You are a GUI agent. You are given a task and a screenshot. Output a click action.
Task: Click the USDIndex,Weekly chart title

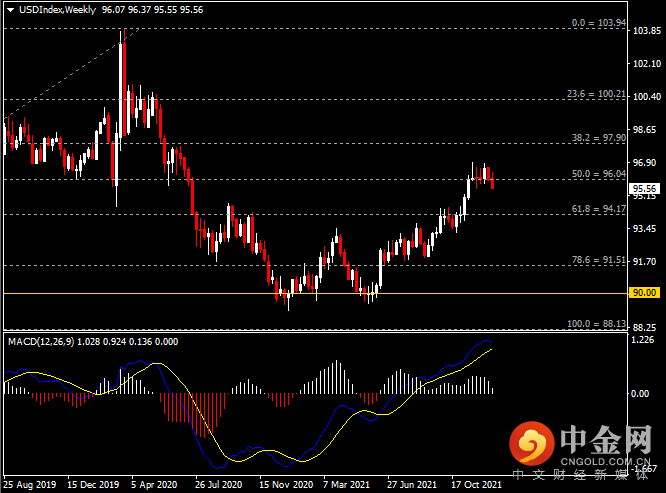58,10
